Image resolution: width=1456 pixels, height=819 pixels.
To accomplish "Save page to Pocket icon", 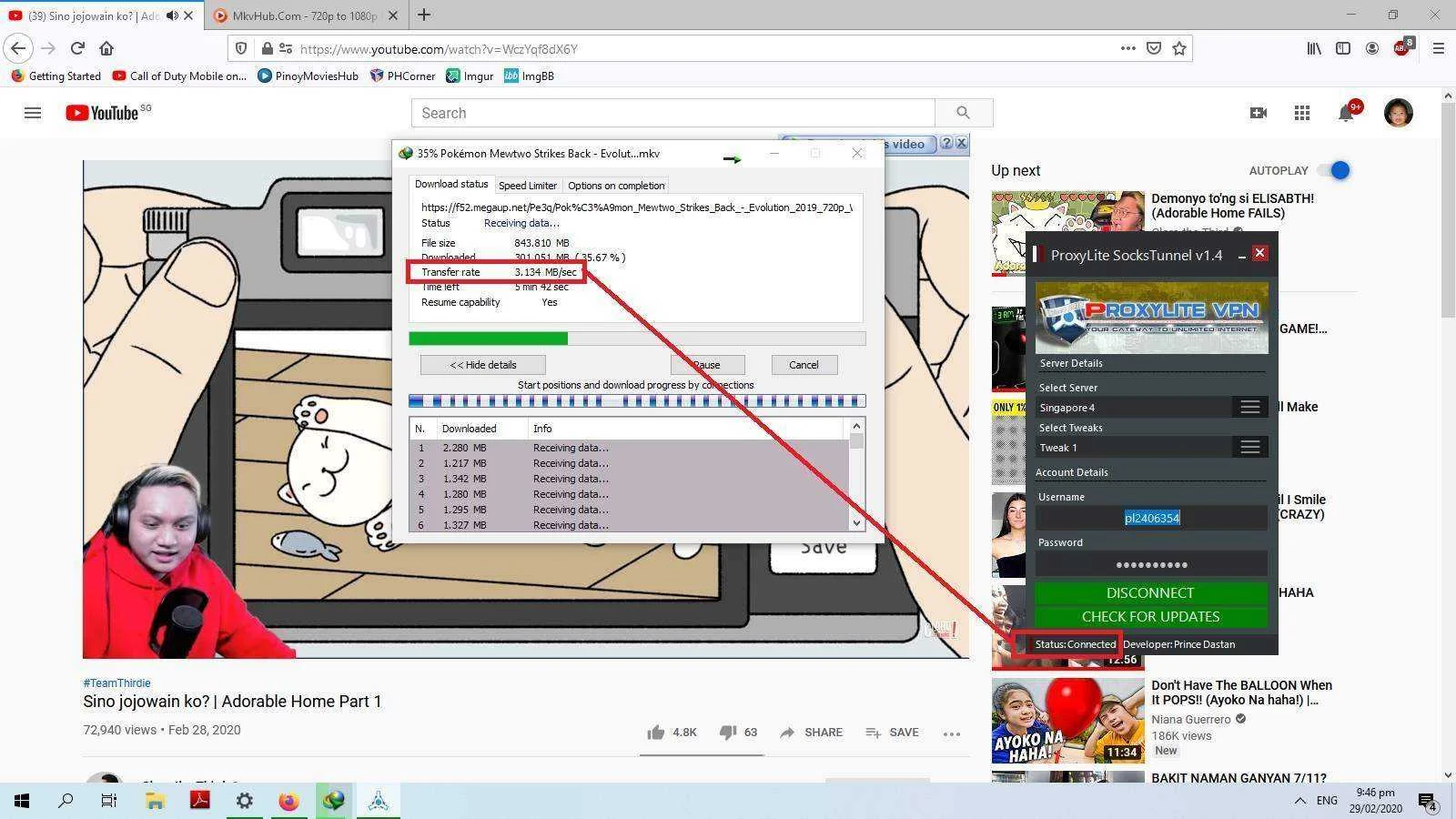I will click(1154, 48).
